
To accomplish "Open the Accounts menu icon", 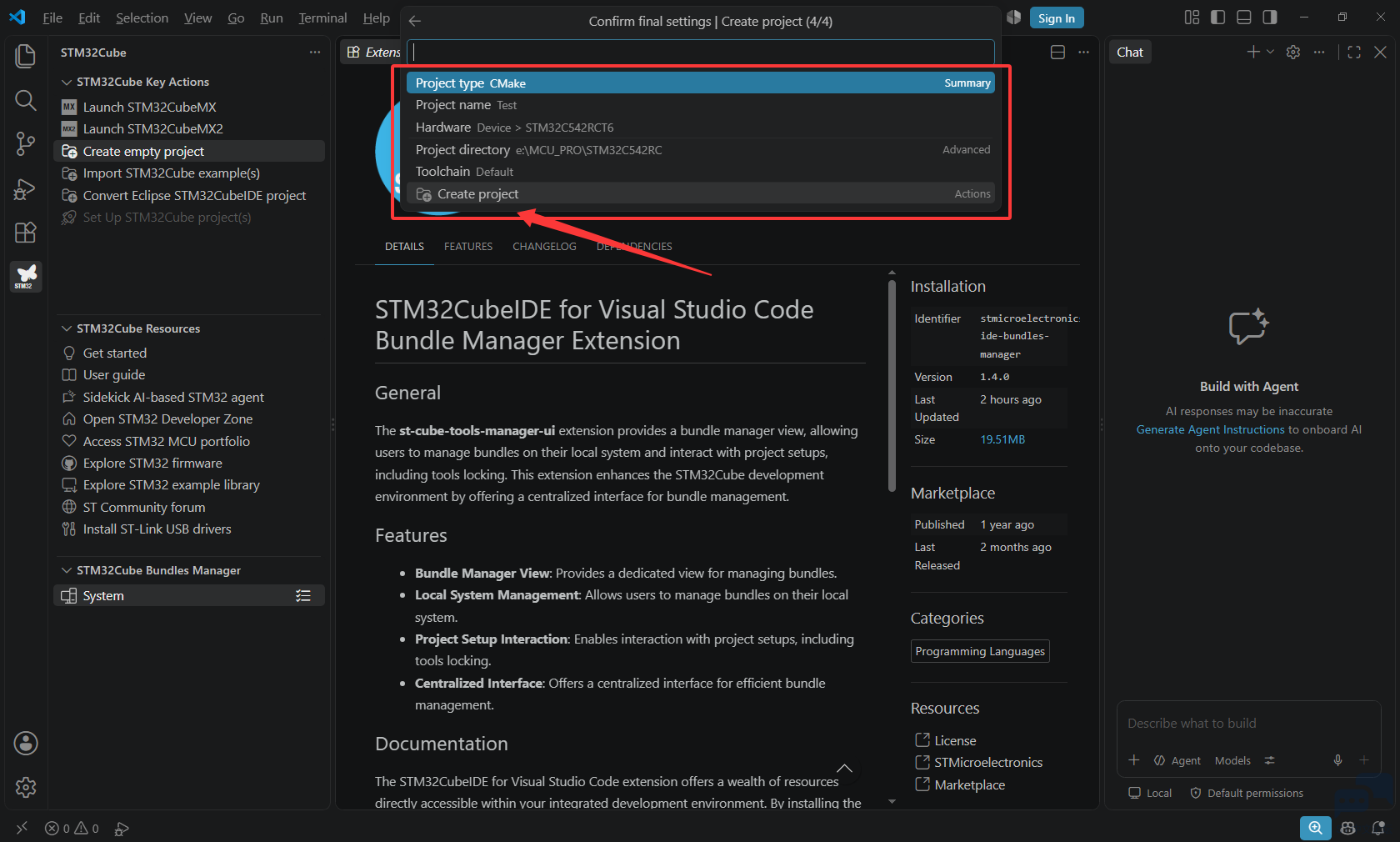I will (x=26, y=743).
